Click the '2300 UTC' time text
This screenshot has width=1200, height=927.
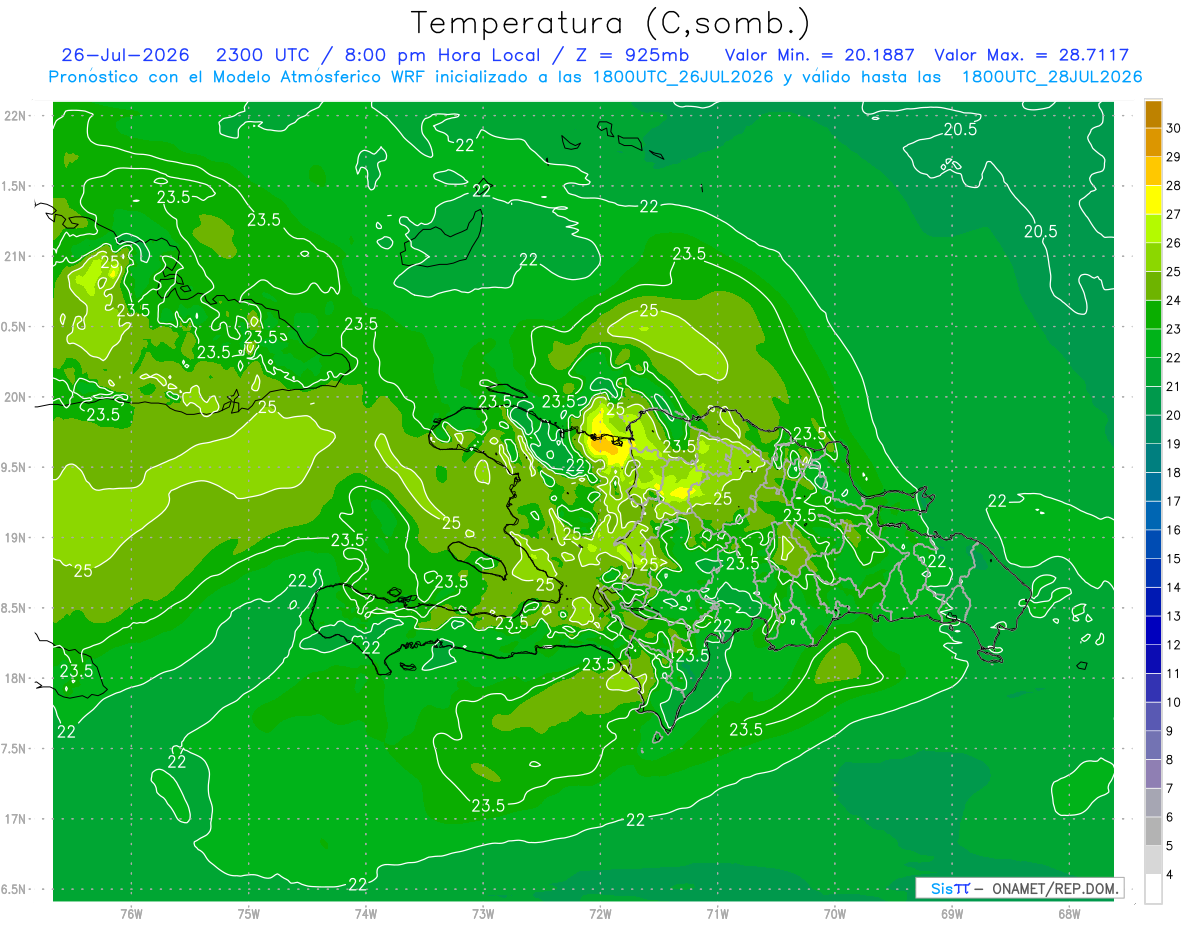(262, 55)
